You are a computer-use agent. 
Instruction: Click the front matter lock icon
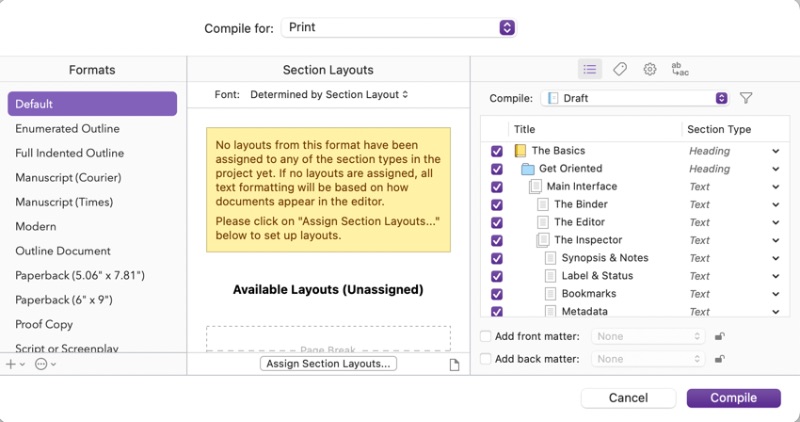pos(719,336)
